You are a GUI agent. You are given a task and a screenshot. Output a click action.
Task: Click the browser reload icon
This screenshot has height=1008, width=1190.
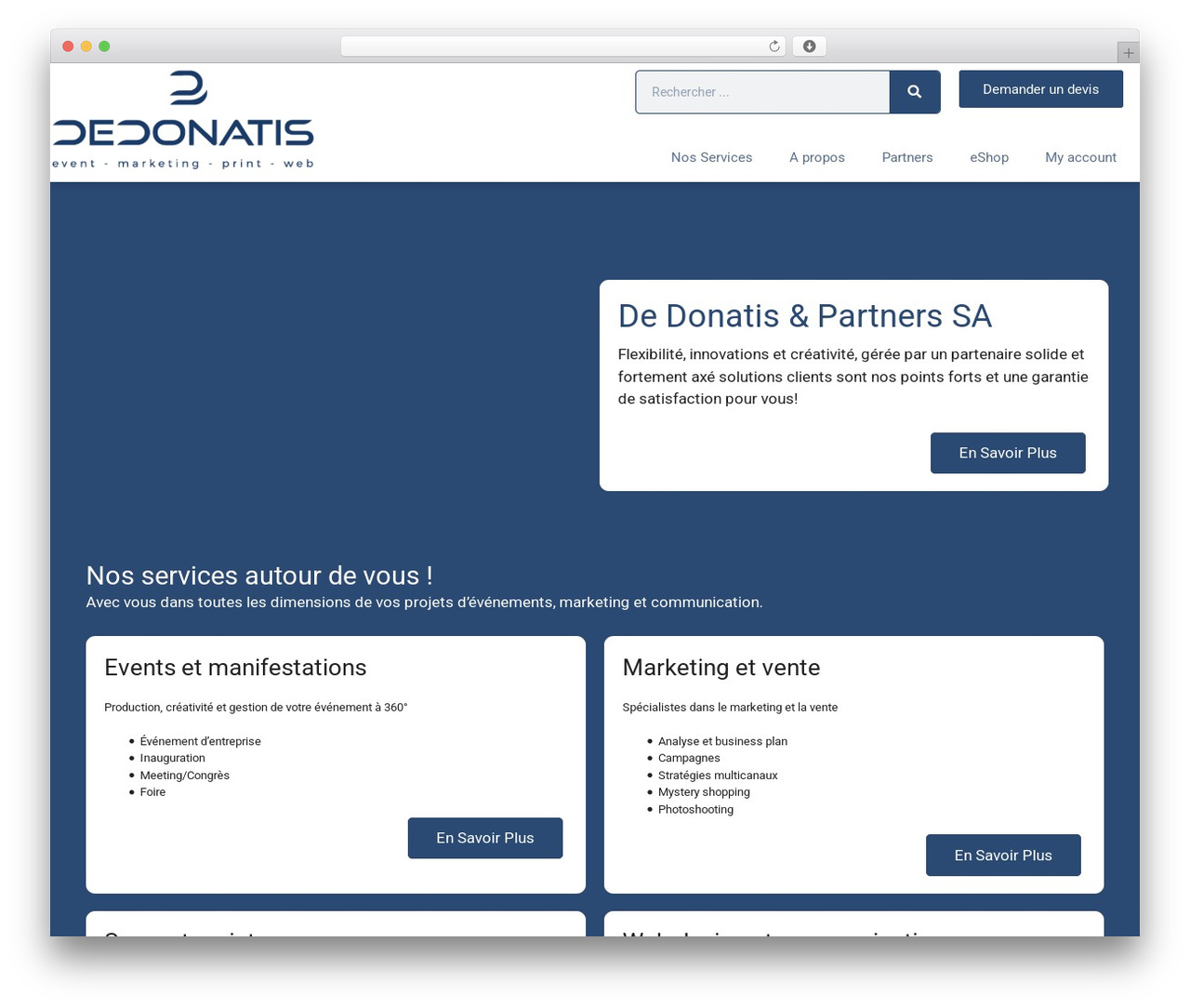tap(774, 46)
